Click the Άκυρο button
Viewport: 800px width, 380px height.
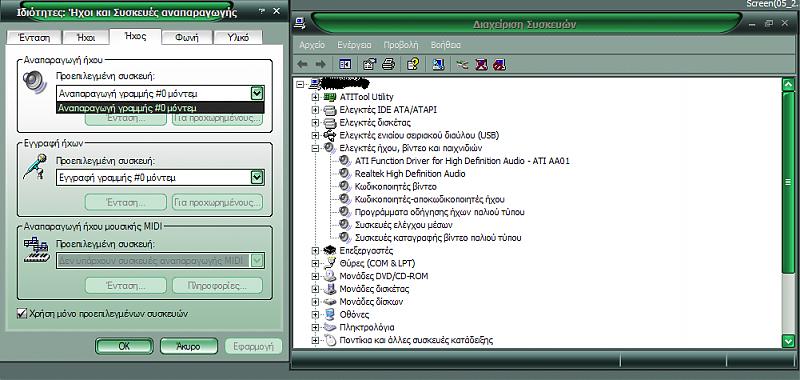click(189, 346)
